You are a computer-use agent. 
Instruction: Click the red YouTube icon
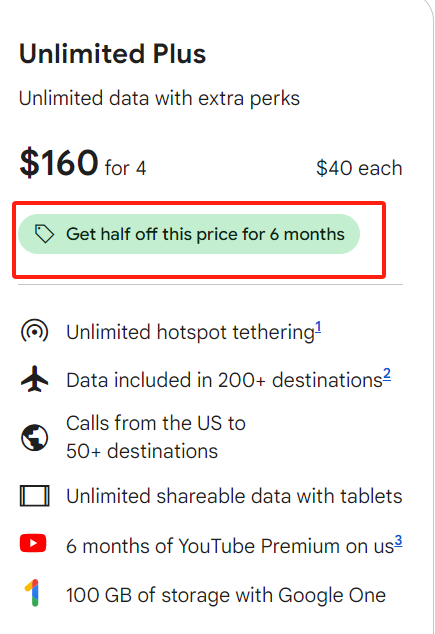pos(33,543)
